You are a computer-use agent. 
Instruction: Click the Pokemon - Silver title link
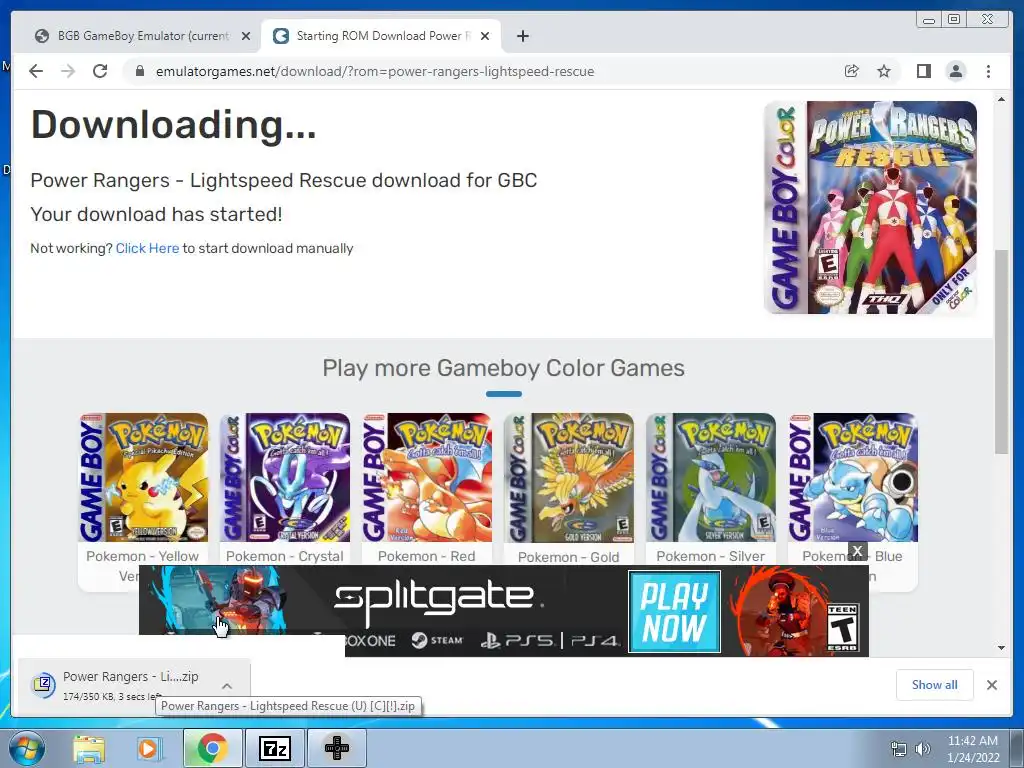click(711, 556)
